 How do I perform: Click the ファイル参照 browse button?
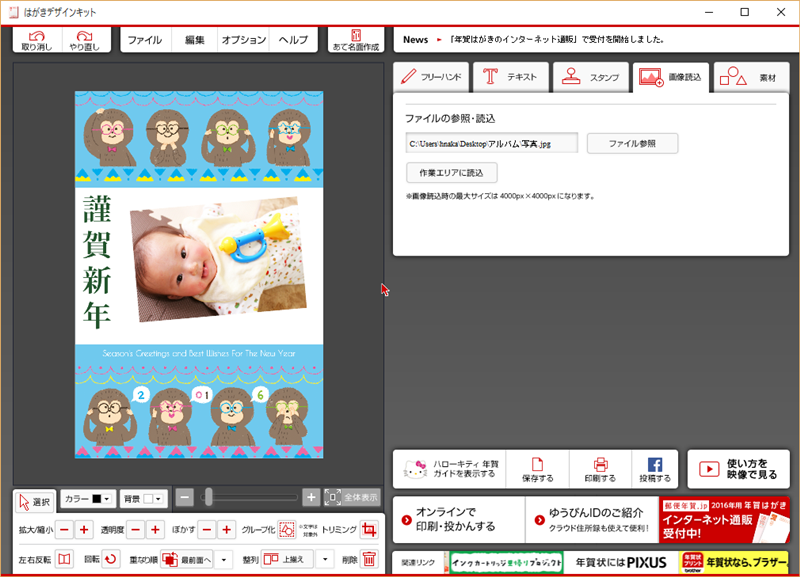[x=632, y=143]
